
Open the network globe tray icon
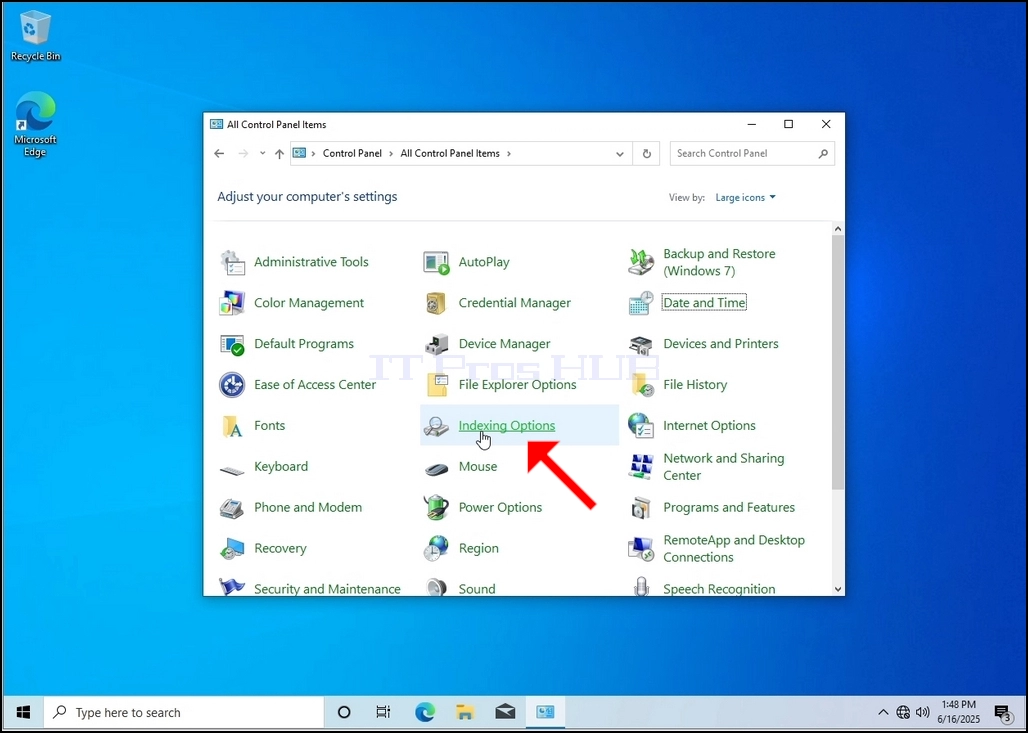pos(903,712)
